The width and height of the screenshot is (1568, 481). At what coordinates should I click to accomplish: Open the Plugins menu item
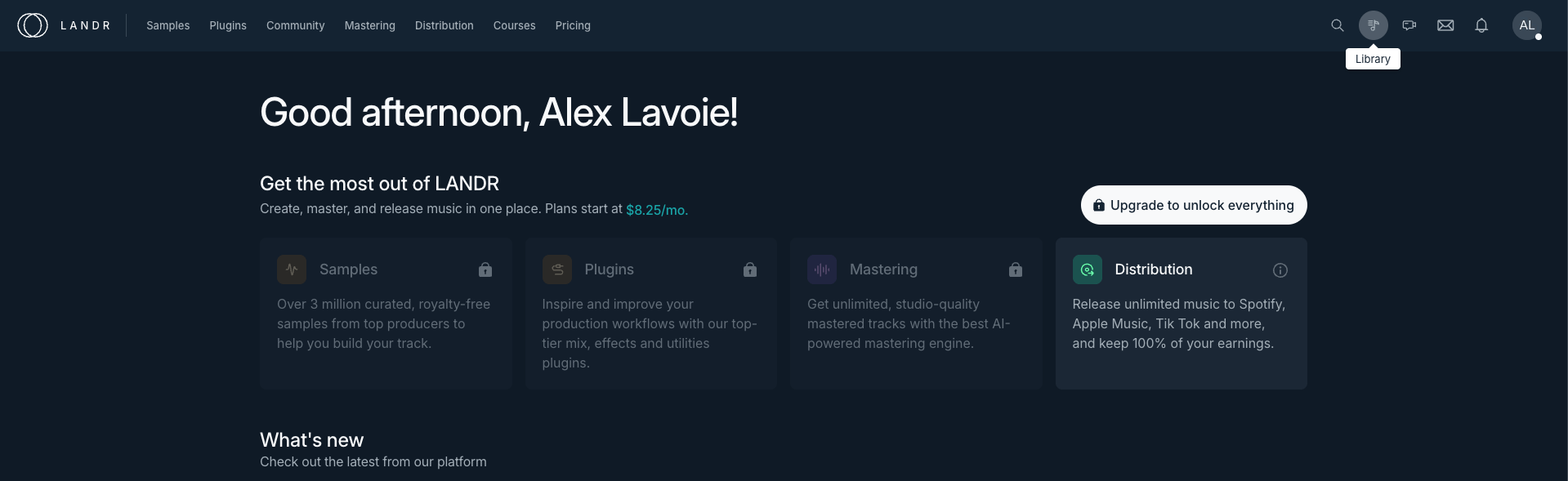pos(228,25)
